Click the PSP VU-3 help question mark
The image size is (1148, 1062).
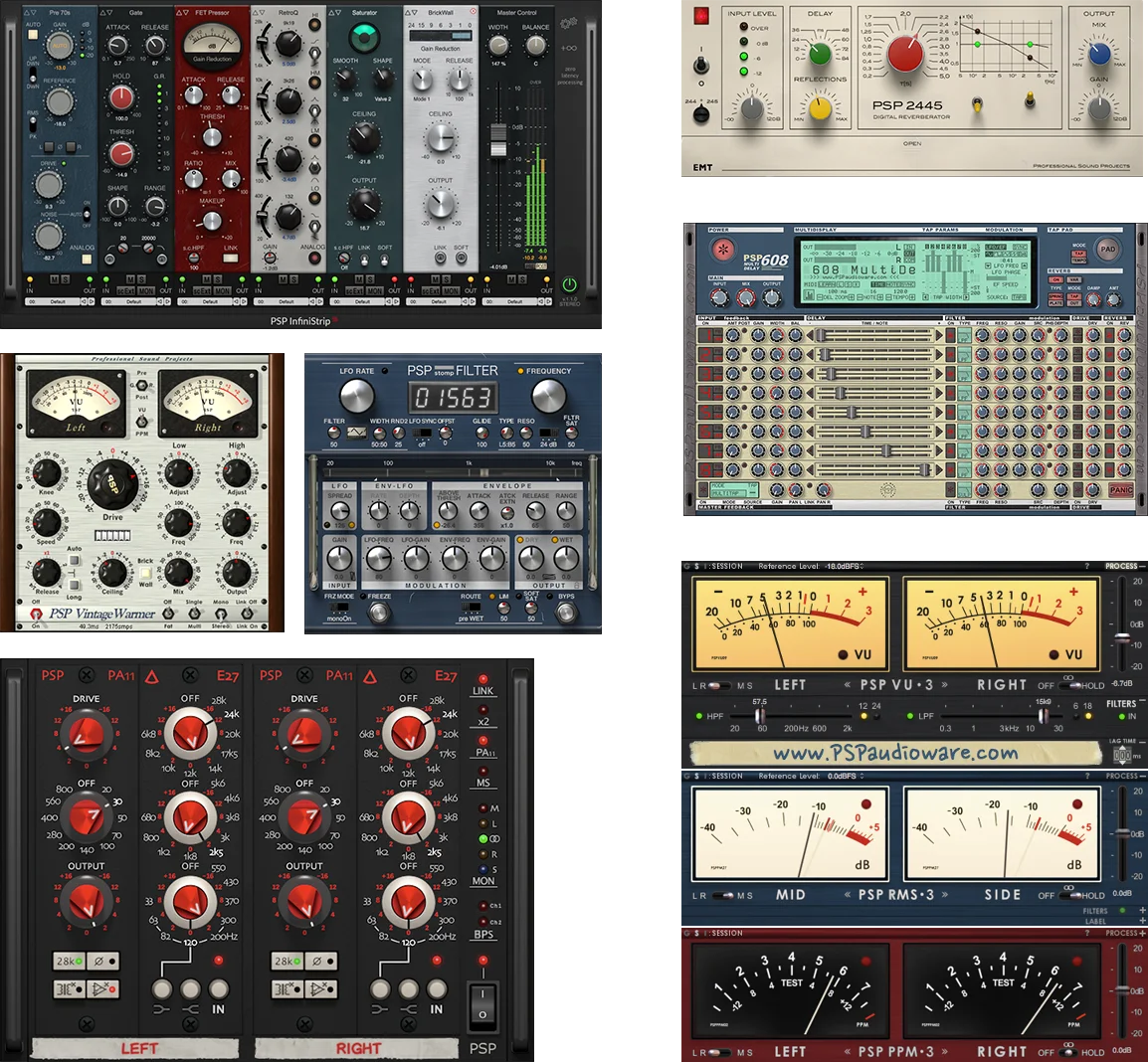[x=1086, y=567]
